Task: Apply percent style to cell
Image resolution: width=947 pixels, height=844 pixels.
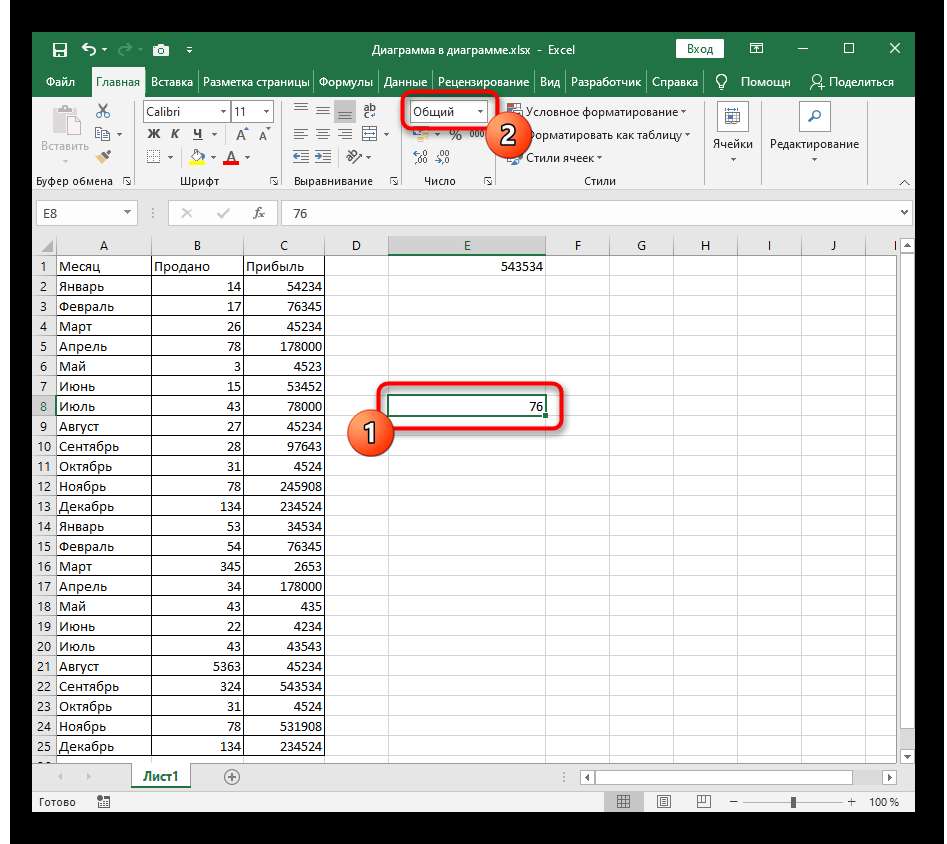Action: pyautogui.click(x=455, y=135)
